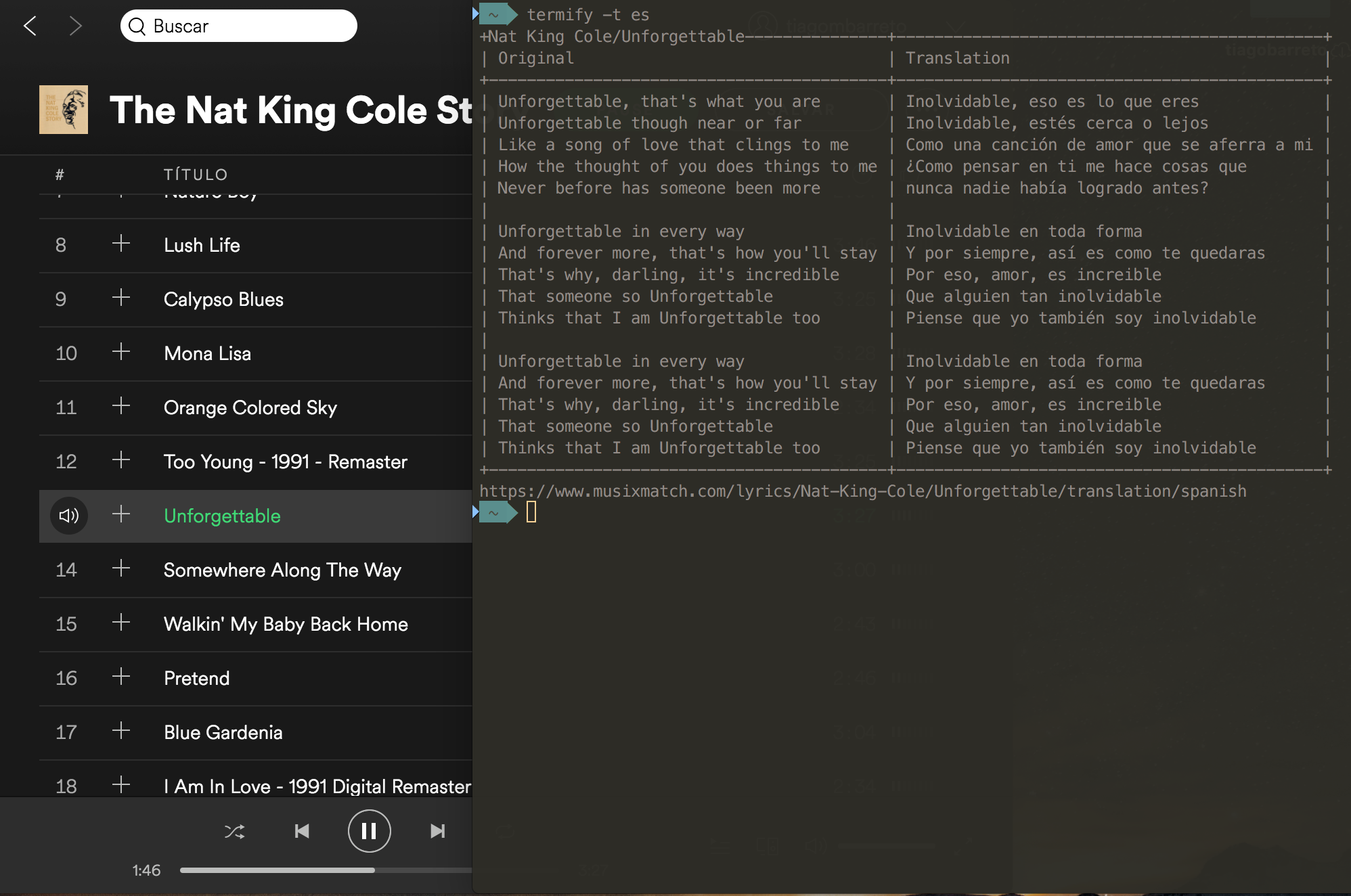
Task: Select the Pretend track
Action: pos(196,678)
